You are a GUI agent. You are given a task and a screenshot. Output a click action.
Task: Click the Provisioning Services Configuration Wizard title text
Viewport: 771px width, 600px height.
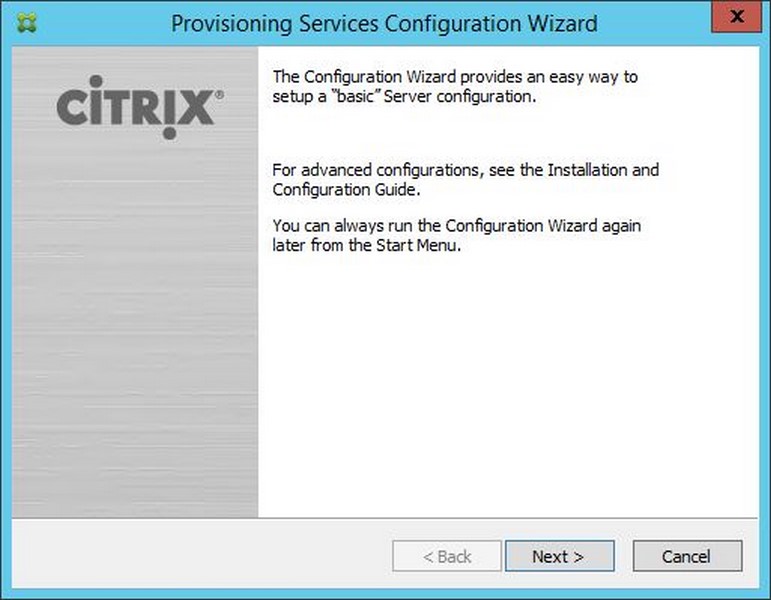(384, 23)
